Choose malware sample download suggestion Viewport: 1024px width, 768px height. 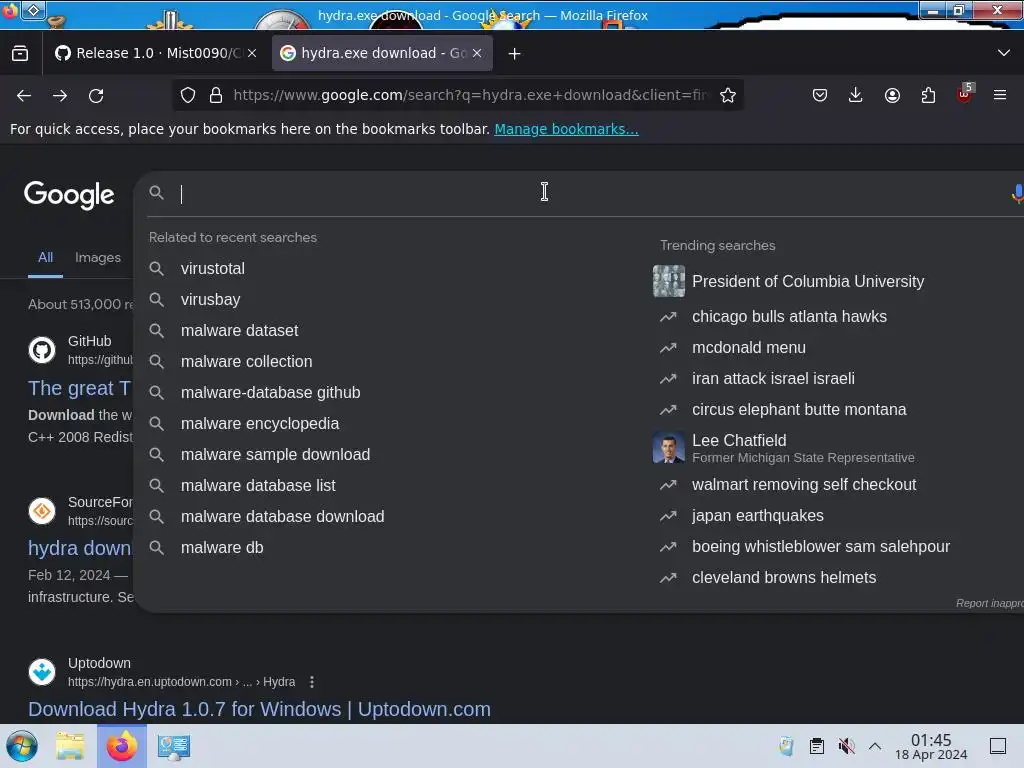(275, 455)
